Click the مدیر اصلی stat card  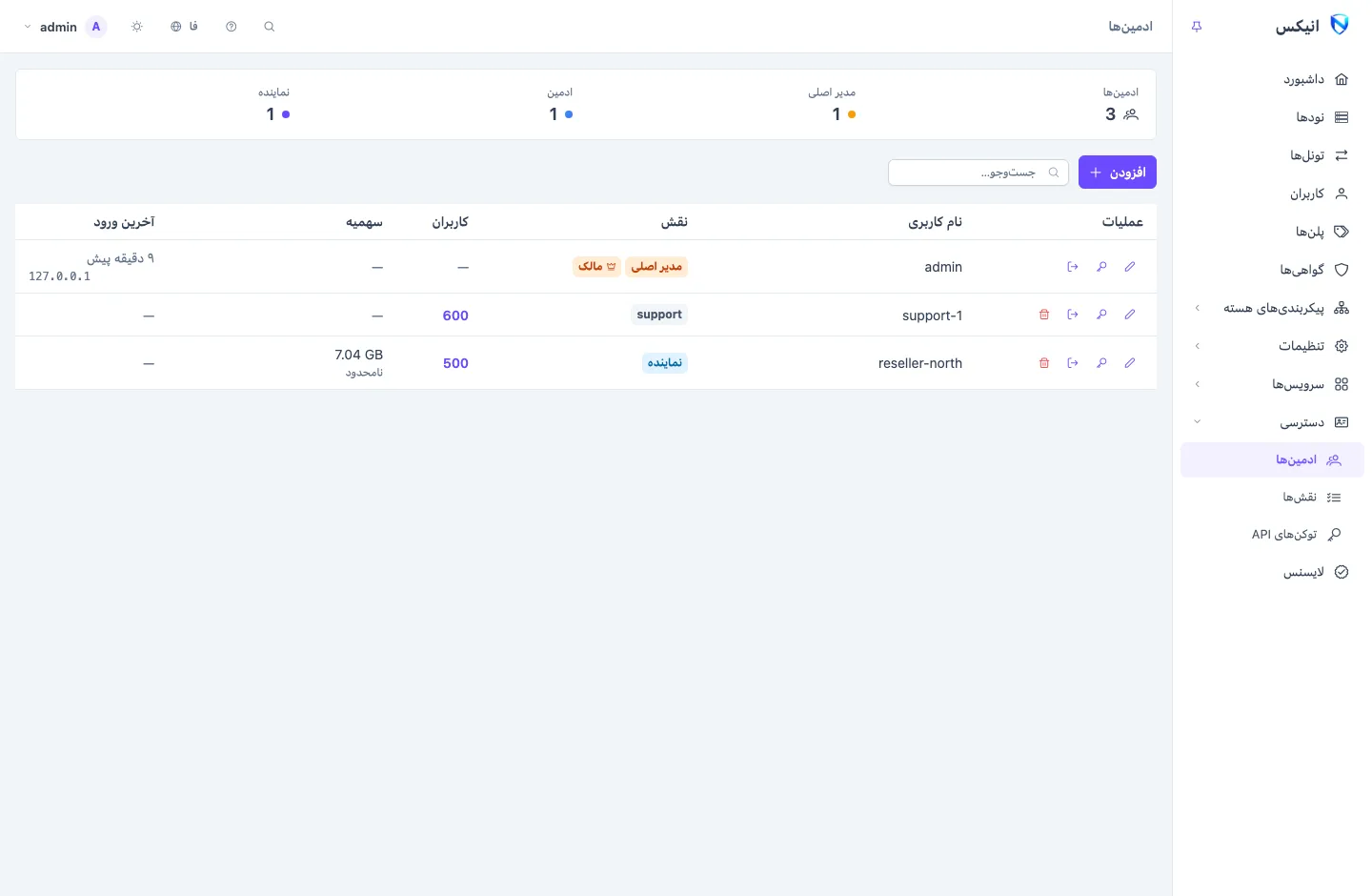pyautogui.click(x=833, y=104)
